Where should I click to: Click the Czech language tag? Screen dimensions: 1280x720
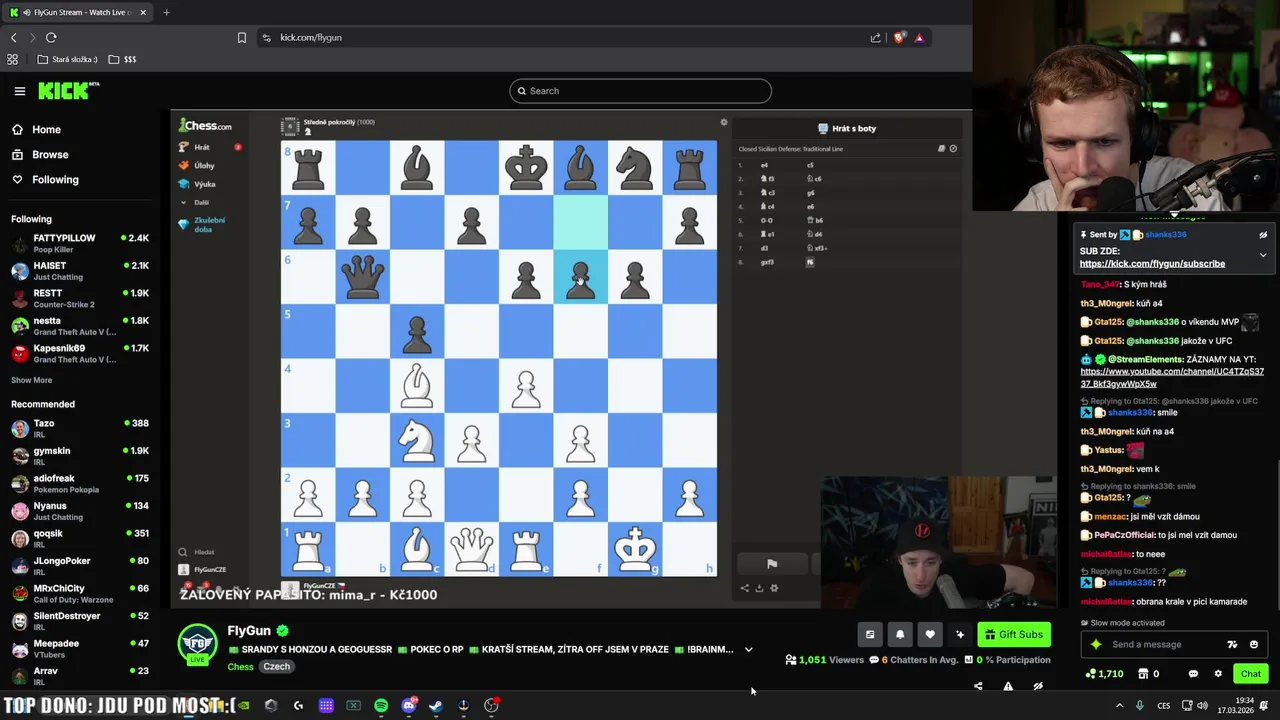click(277, 667)
